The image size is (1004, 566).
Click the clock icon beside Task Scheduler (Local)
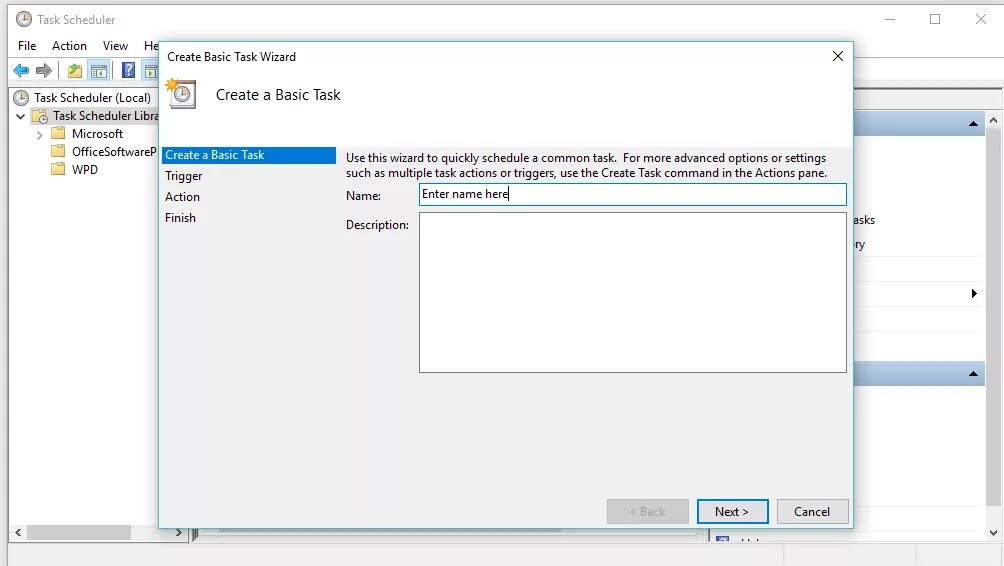coord(22,98)
